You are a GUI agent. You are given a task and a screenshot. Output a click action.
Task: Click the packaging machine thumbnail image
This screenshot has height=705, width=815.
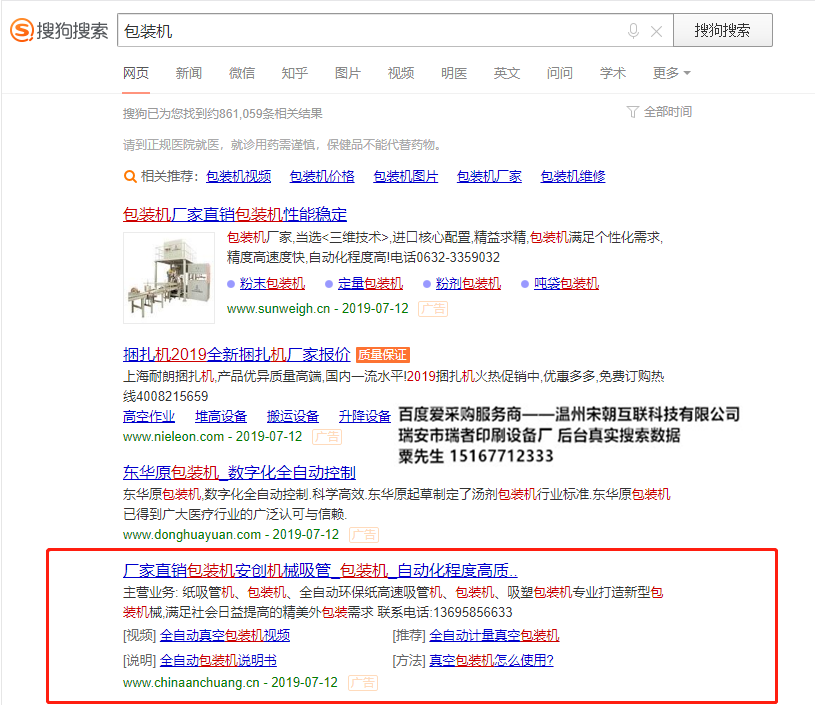tap(169, 278)
